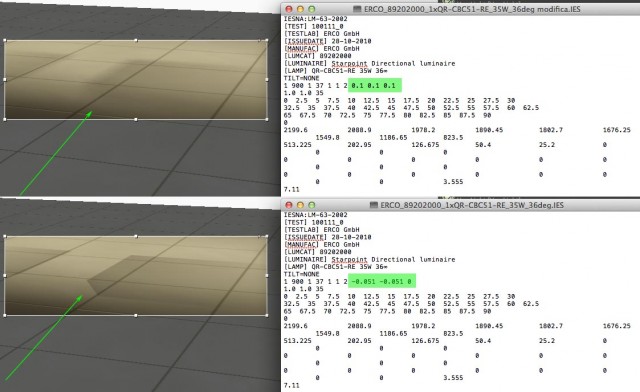This screenshot has width=640, height=392.
Task: Click underlined 'ISSUEDATE' in 36deg.IES original window
Action: tap(305, 237)
